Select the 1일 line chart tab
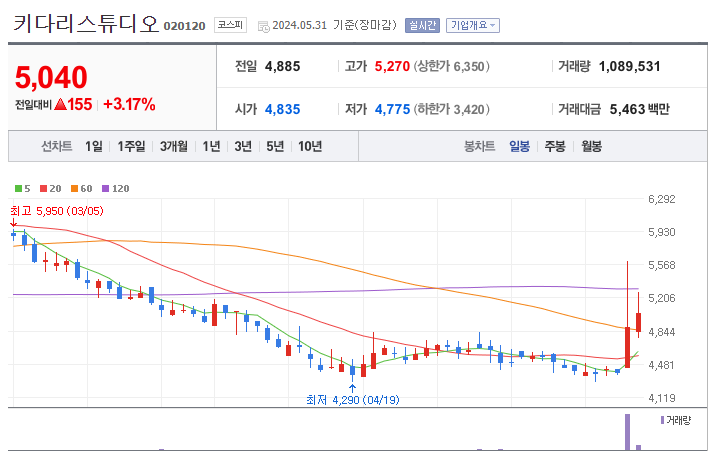This screenshot has height=451, width=708. [x=94, y=146]
